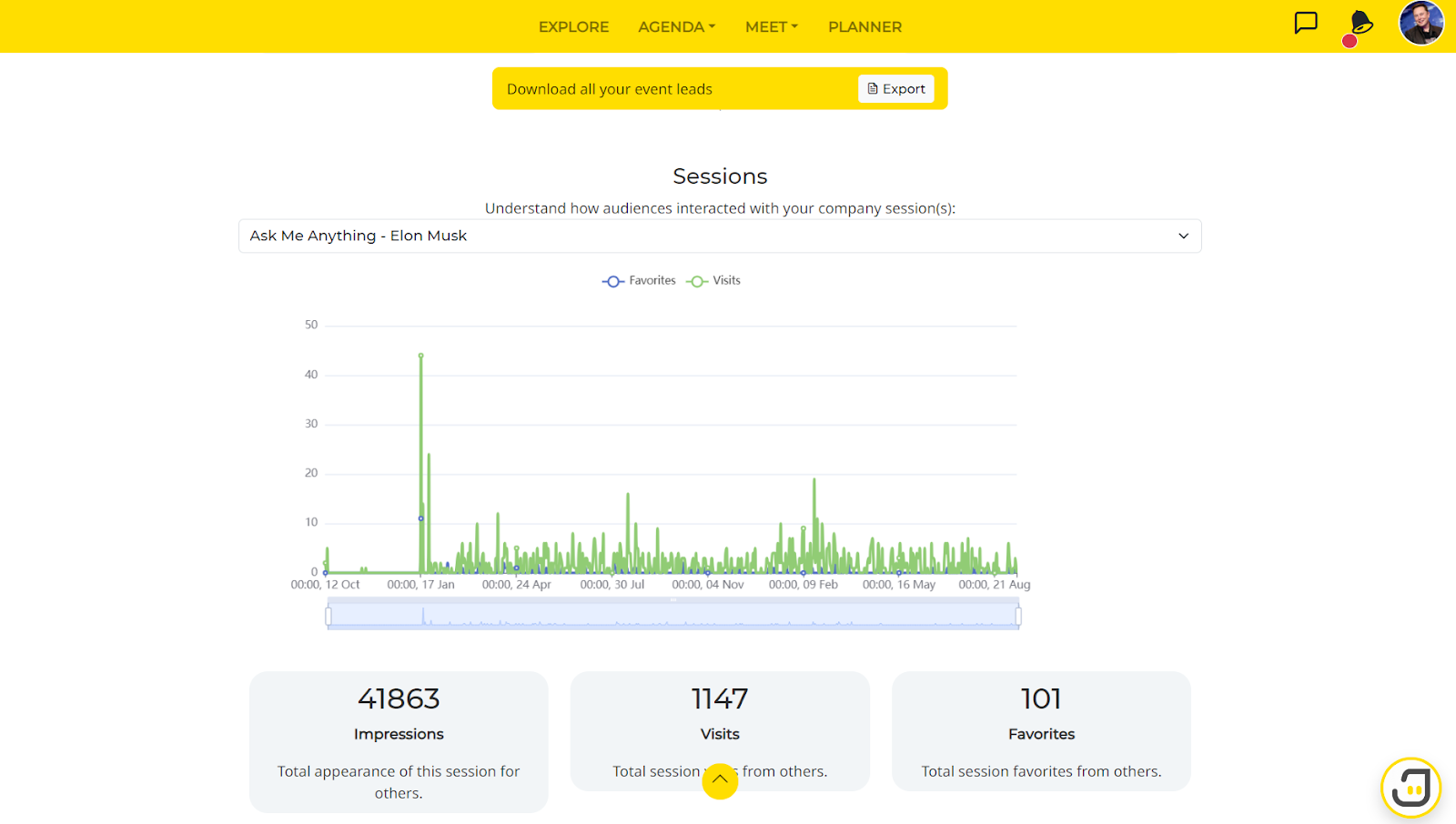Click the "00:00, 24 Apr" axis label
Screen dimensions: 1456x824
(x=517, y=585)
